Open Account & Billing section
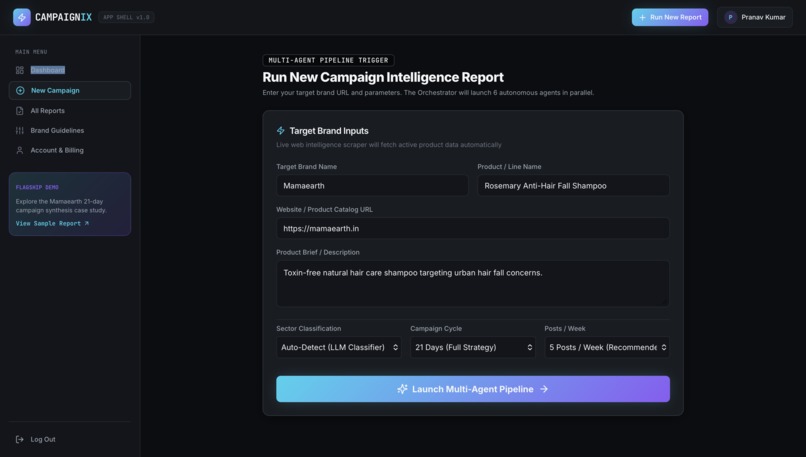Screen dimensions: 806x457 pos(69,150)
